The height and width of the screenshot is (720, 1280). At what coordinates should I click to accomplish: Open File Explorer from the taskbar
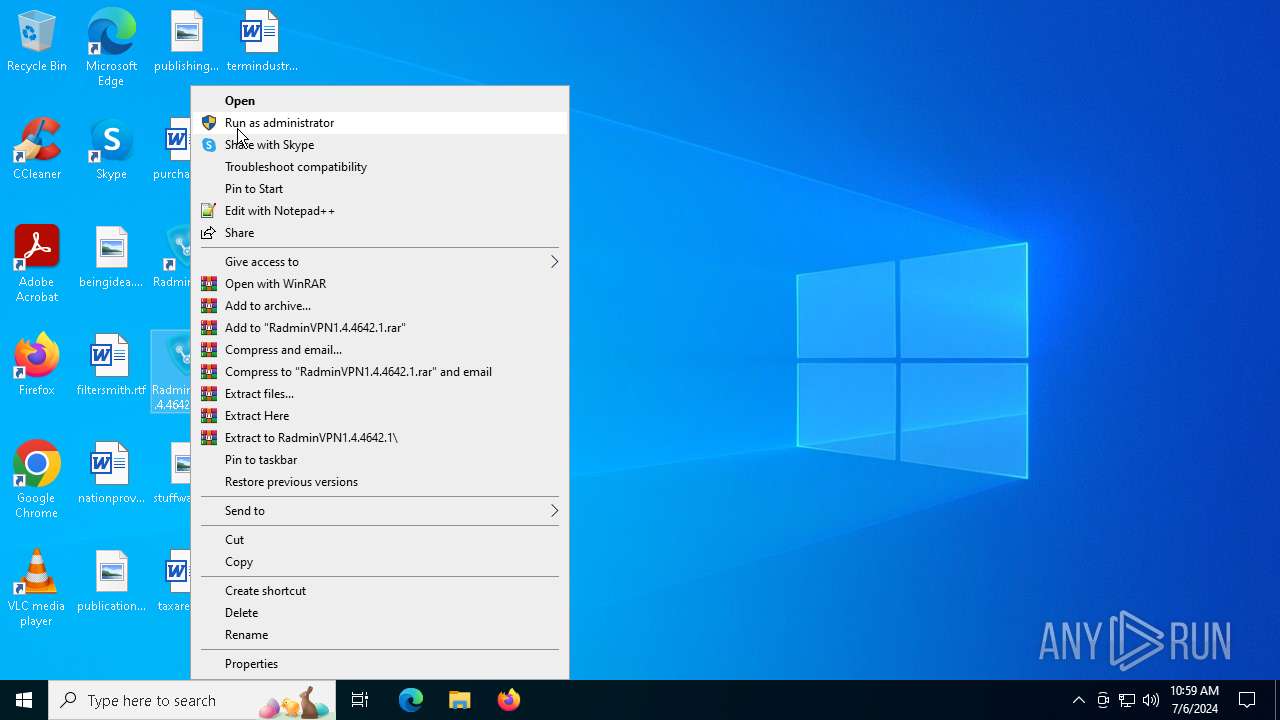tap(460, 700)
